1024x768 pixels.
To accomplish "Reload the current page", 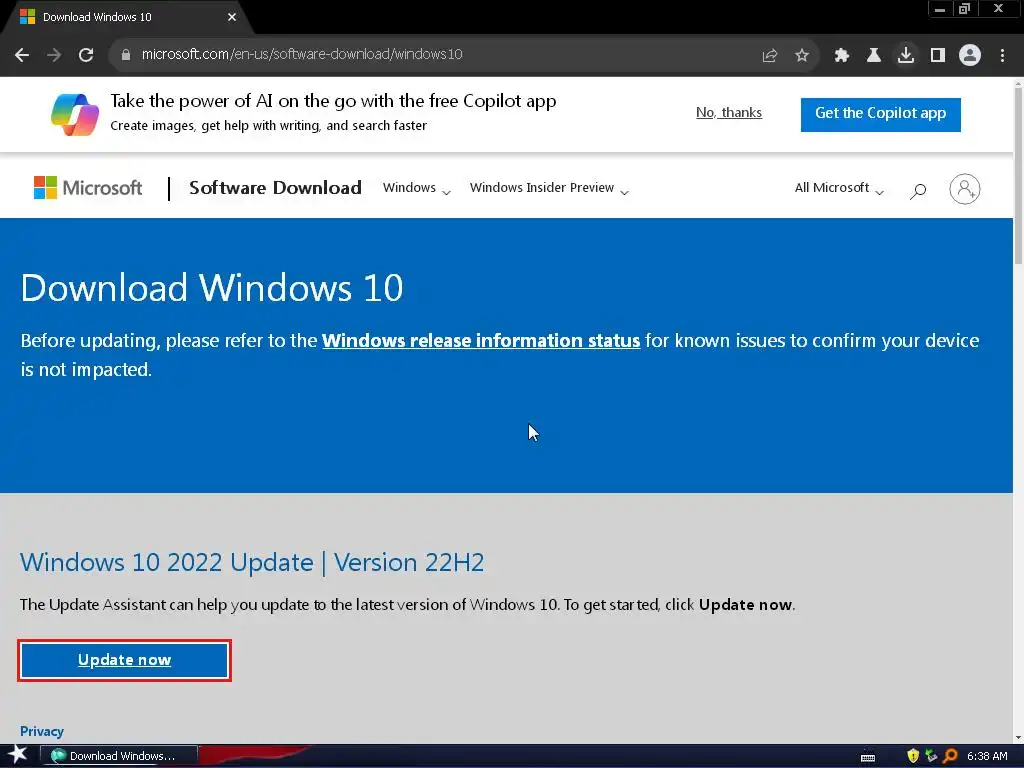I will [86, 55].
